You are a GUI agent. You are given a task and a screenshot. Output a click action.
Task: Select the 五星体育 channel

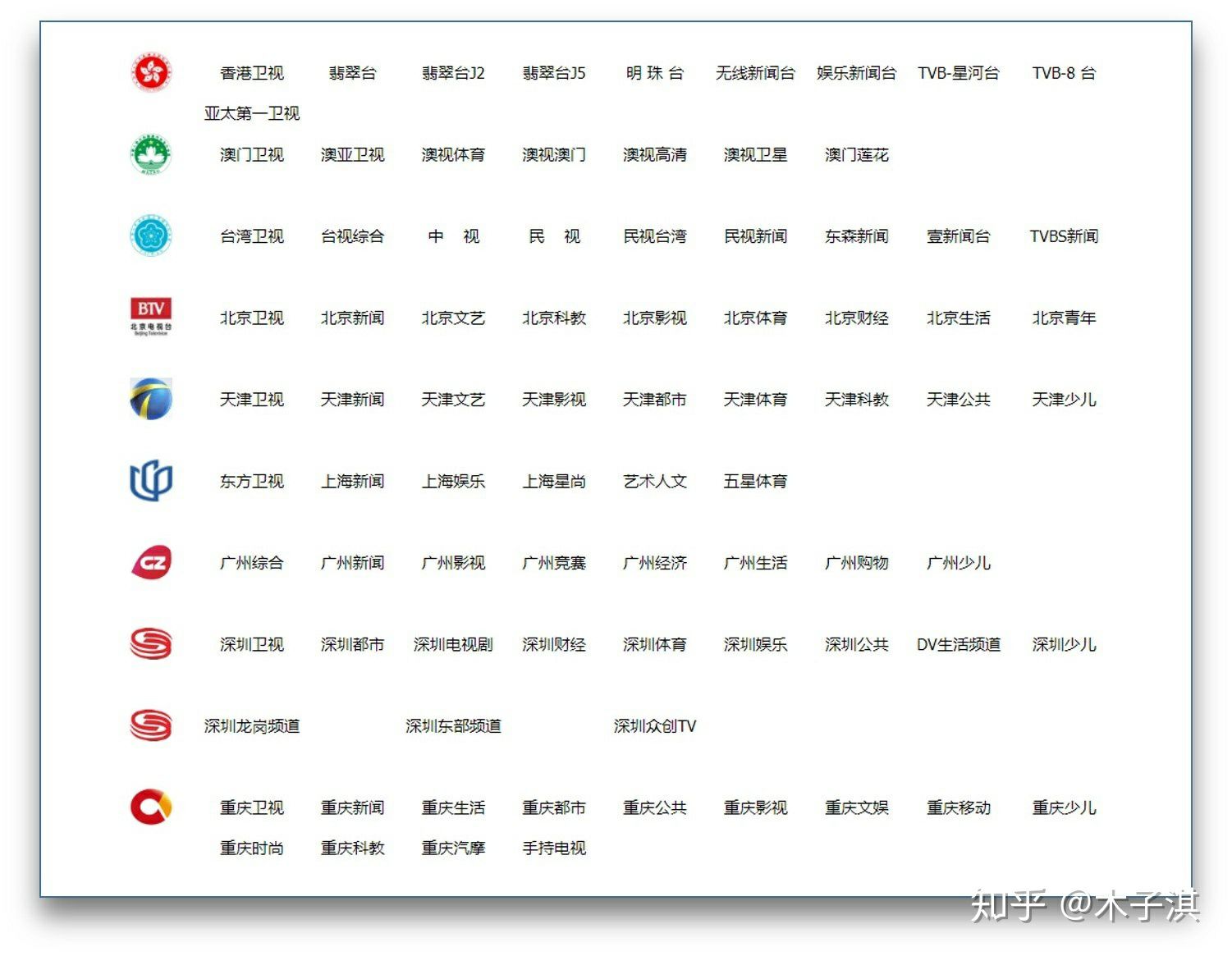tap(755, 481)
